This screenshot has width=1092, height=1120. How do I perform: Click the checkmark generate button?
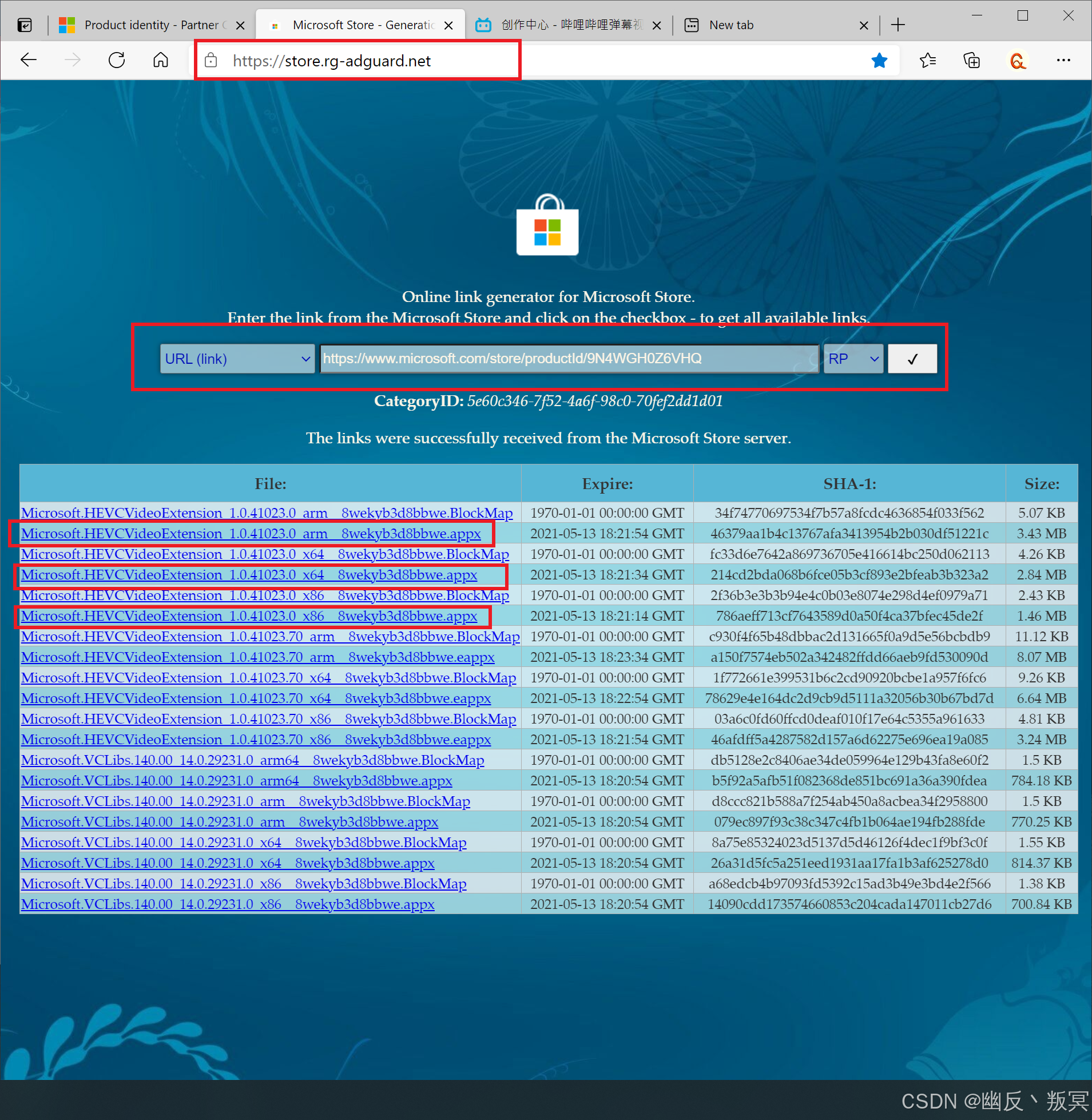coord(912,359)
